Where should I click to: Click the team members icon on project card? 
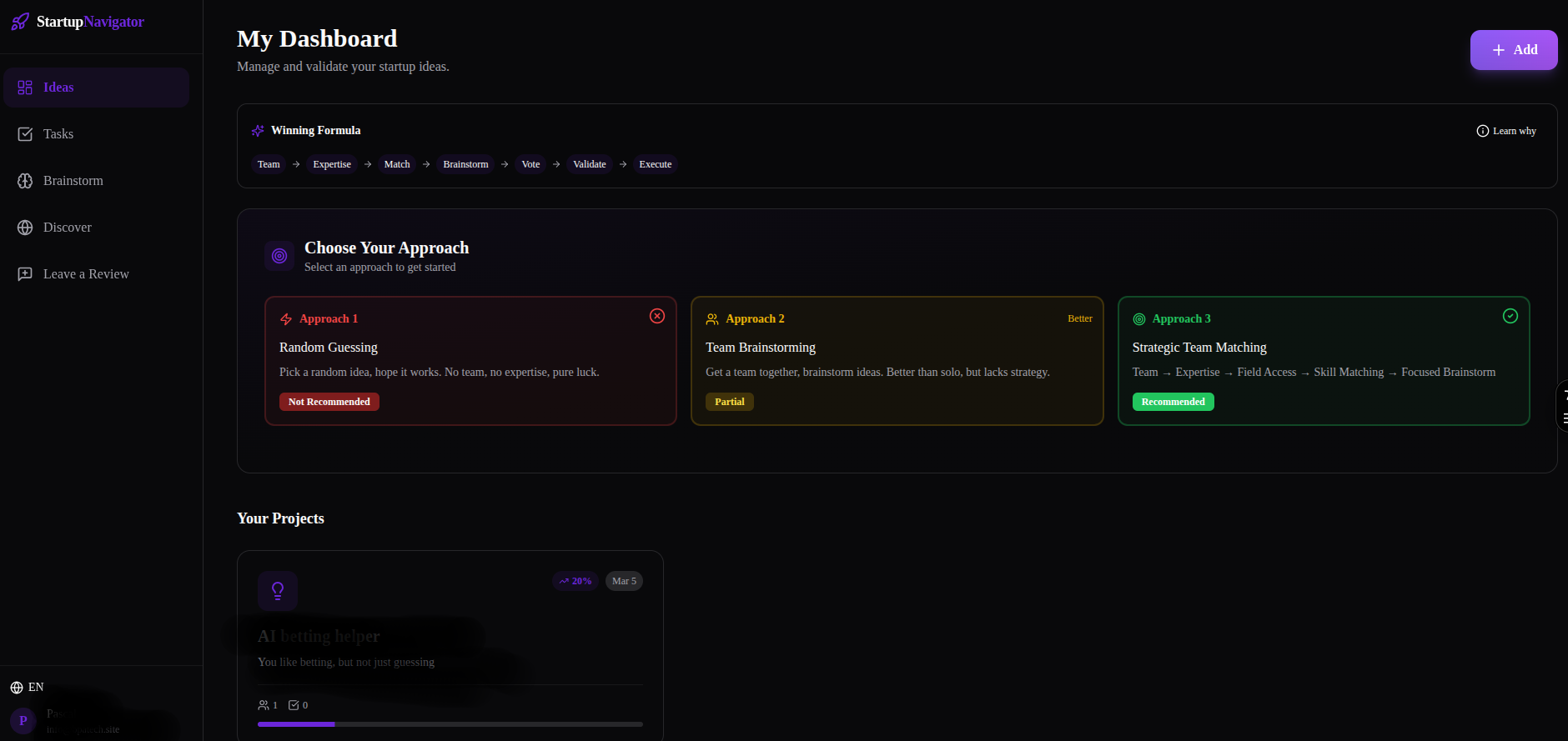(x=264, y=705)
